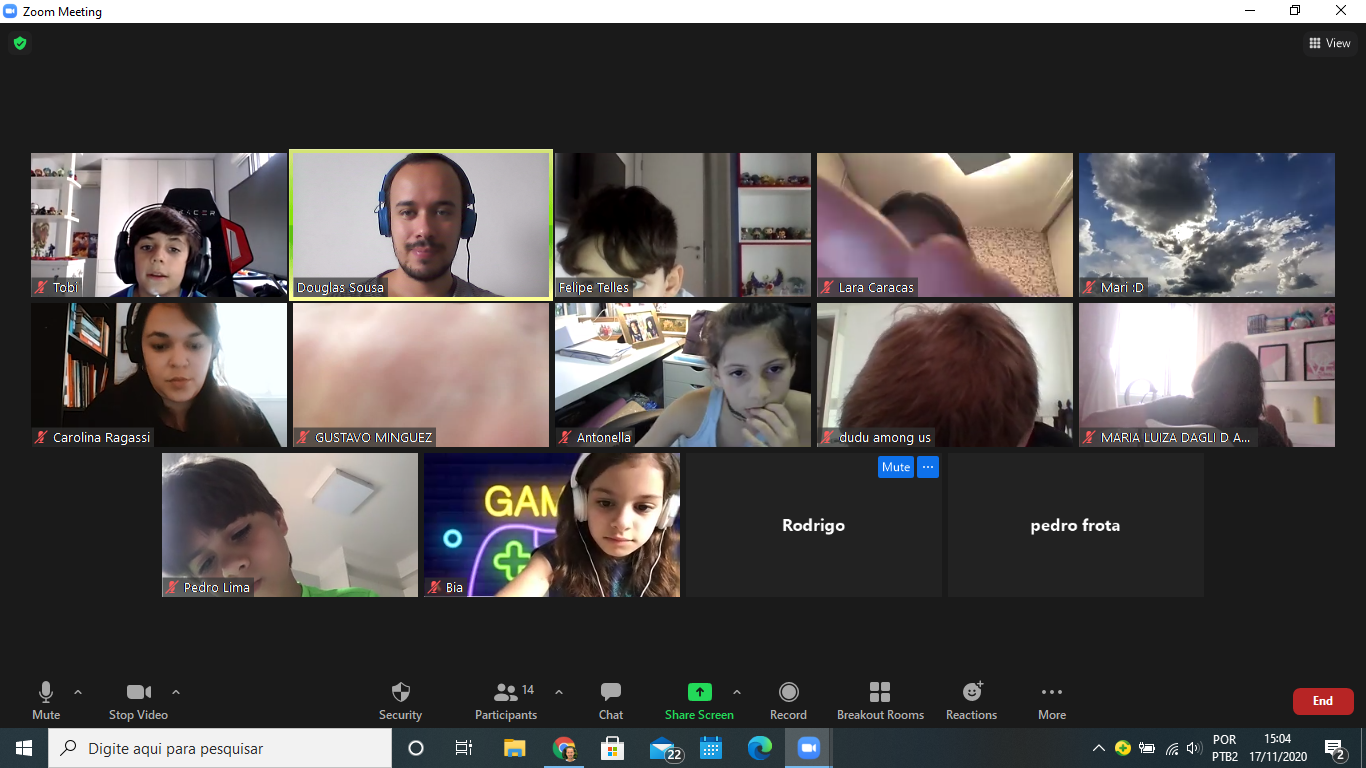Click muted mic icon beside Pedro Lima
This screenshot has width=1366, height=768.
click(173, 587)
